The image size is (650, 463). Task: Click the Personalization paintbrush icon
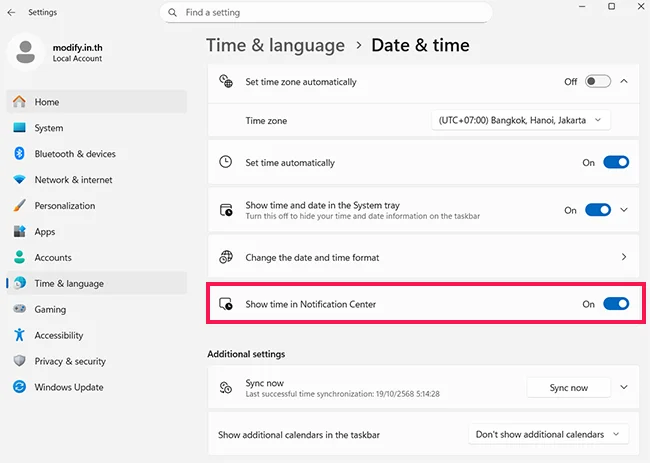click(x=19, y=206)
